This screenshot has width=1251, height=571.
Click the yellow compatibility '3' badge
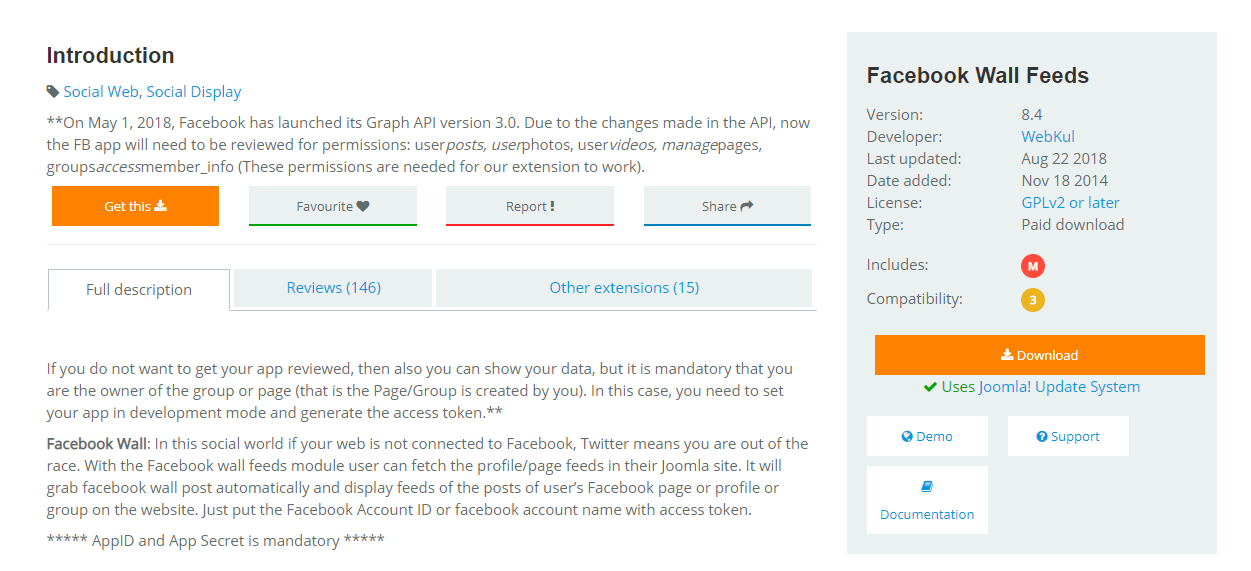(x=1033, y=299)
